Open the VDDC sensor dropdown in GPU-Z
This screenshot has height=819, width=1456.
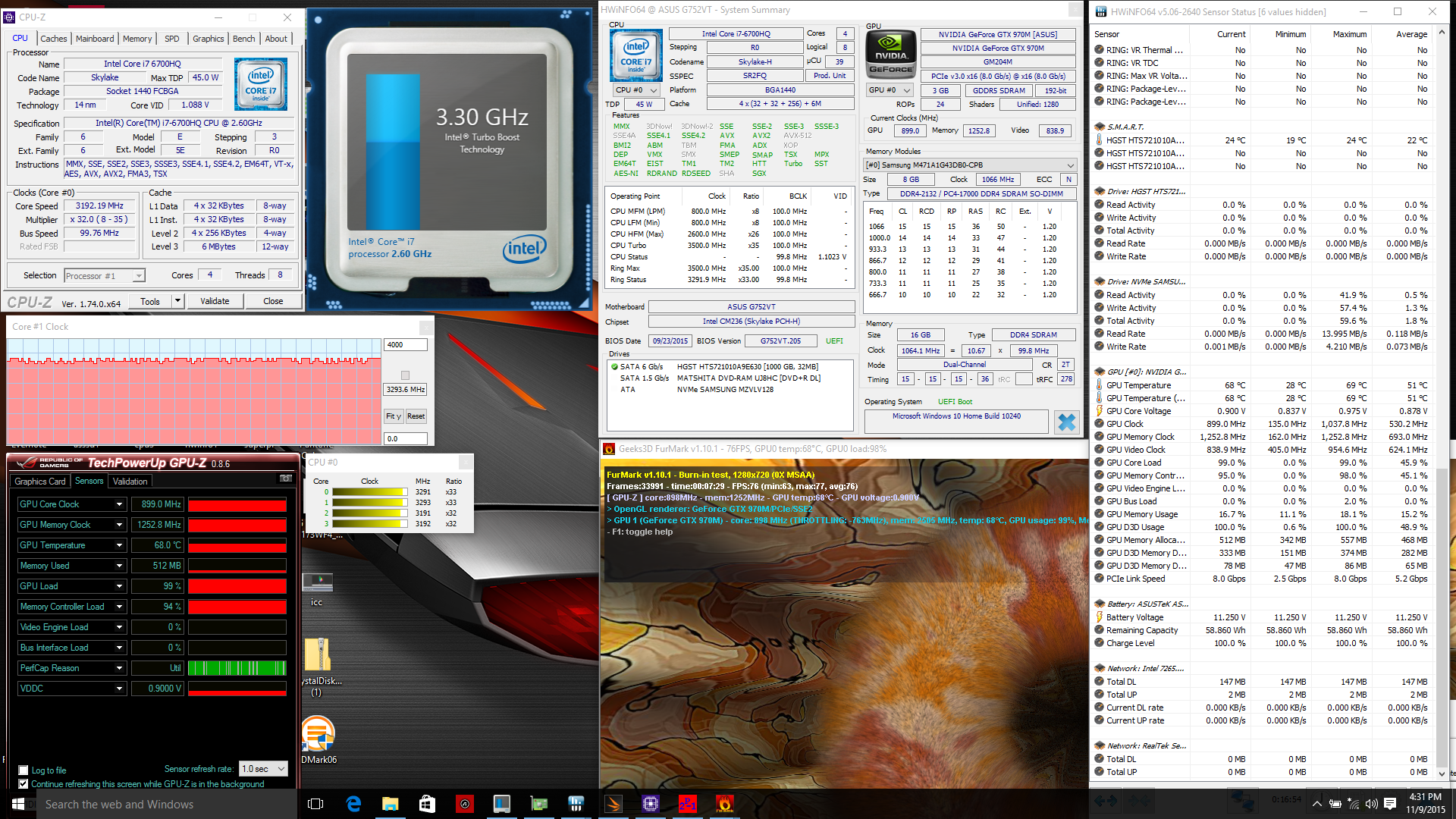119,689
